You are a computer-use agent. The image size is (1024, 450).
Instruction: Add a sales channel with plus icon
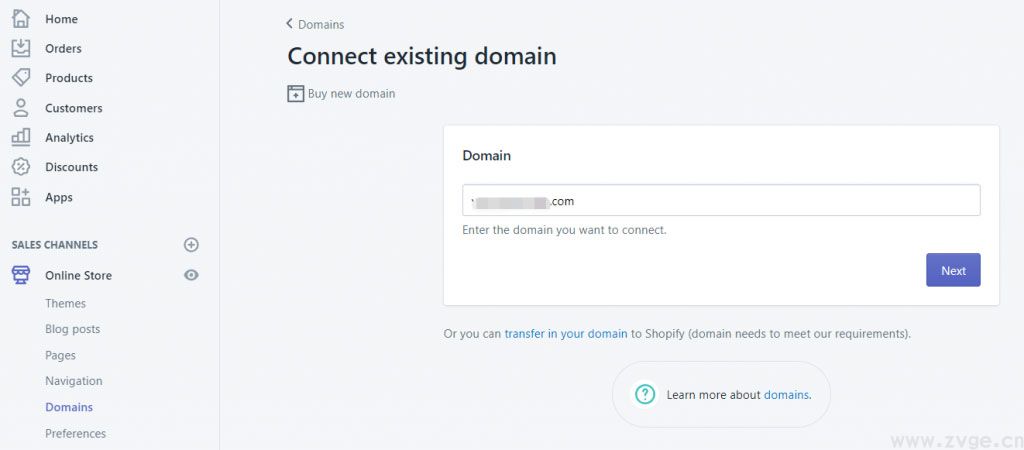pos(192,245)
